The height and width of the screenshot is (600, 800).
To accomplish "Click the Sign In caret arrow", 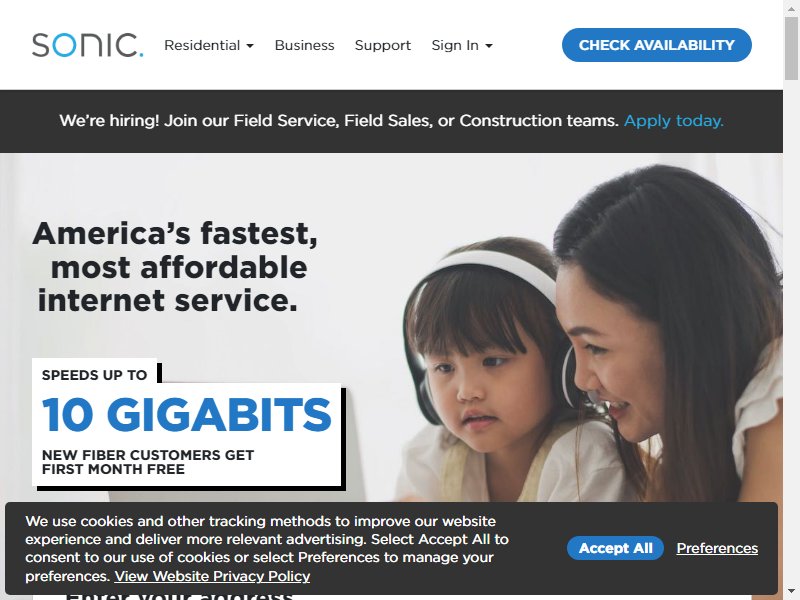I will point(489,46).
